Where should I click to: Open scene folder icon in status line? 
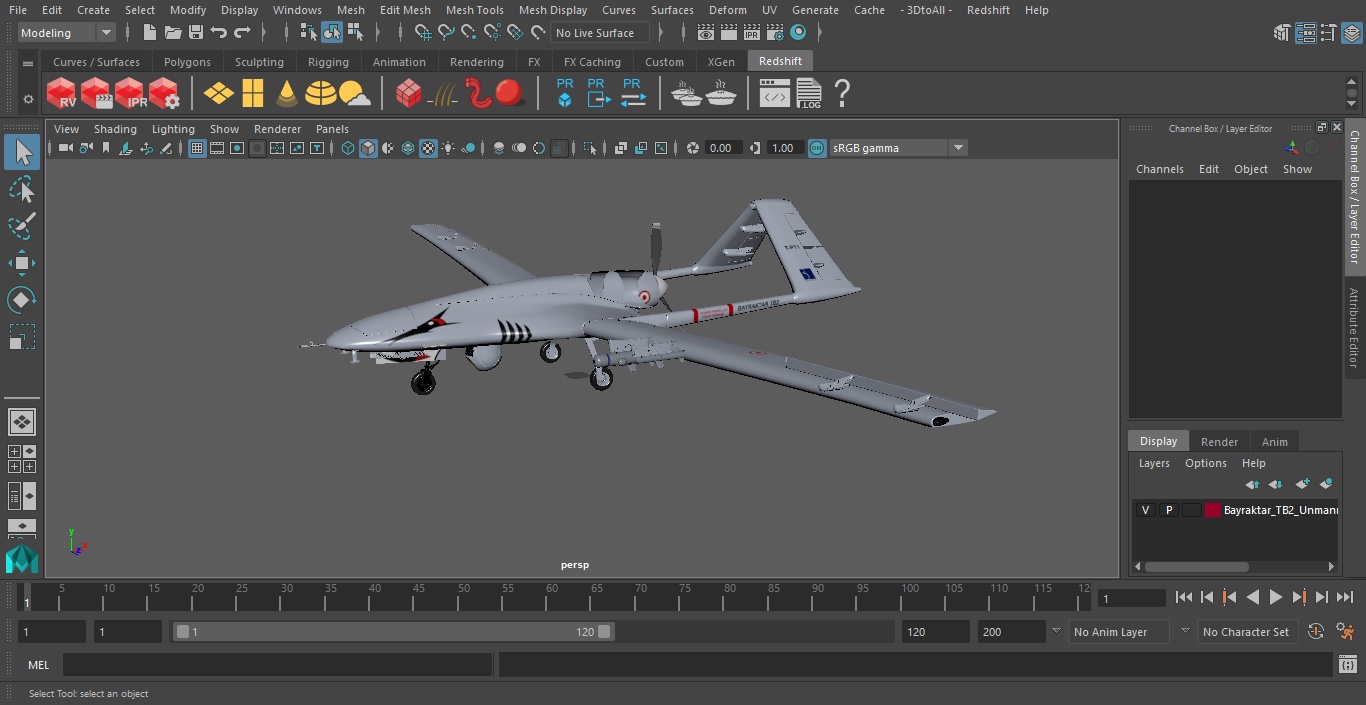tap(173, 33)
